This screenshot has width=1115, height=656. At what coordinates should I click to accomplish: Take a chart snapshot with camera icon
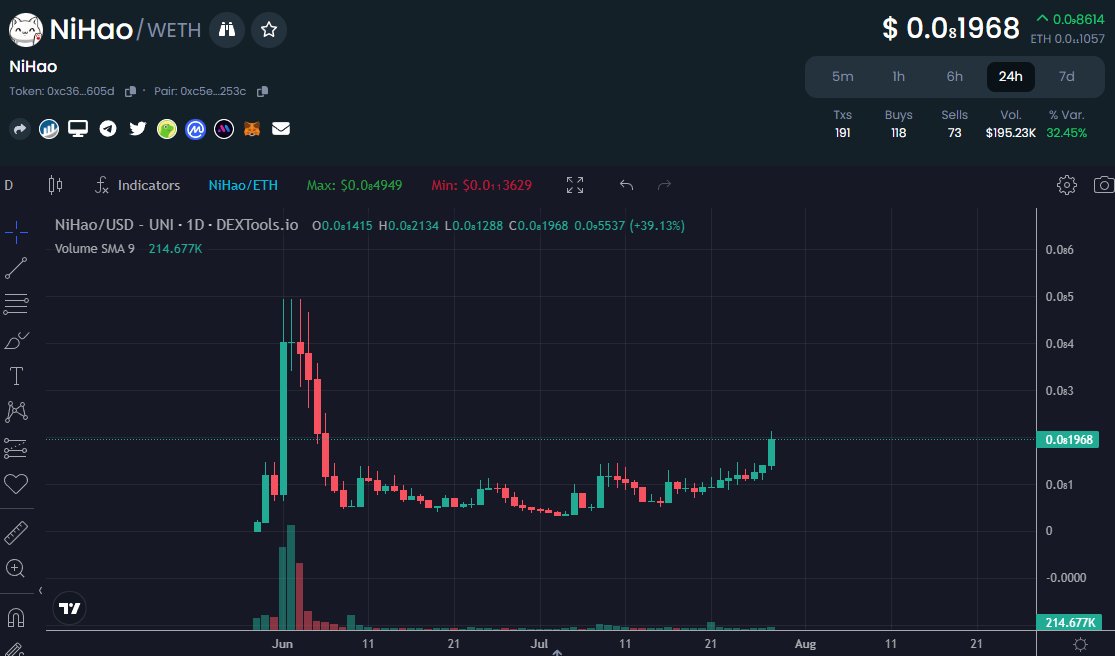pos(1104,185)
